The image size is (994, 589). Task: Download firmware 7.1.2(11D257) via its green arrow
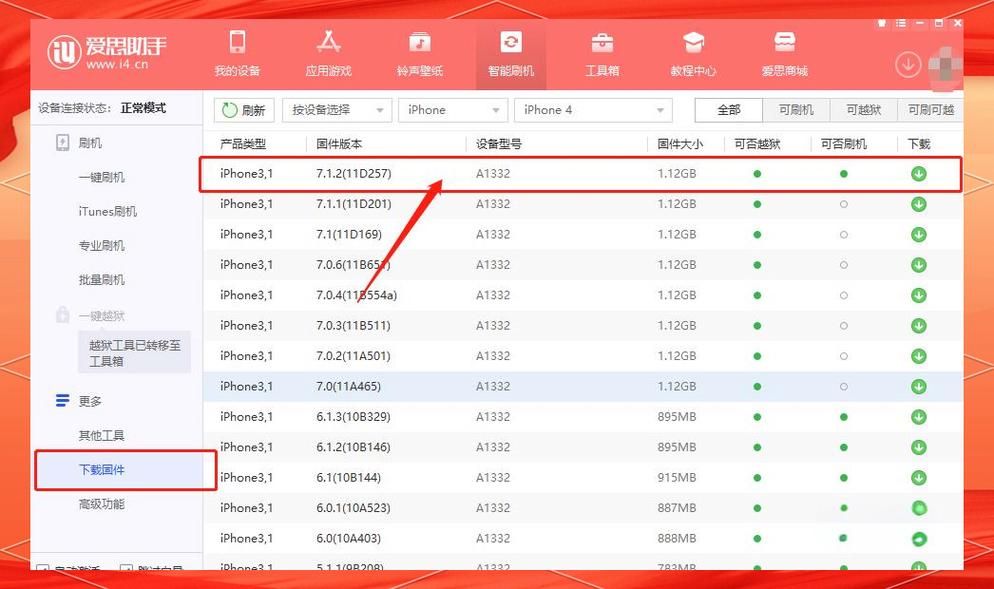[x=918, y=173]
